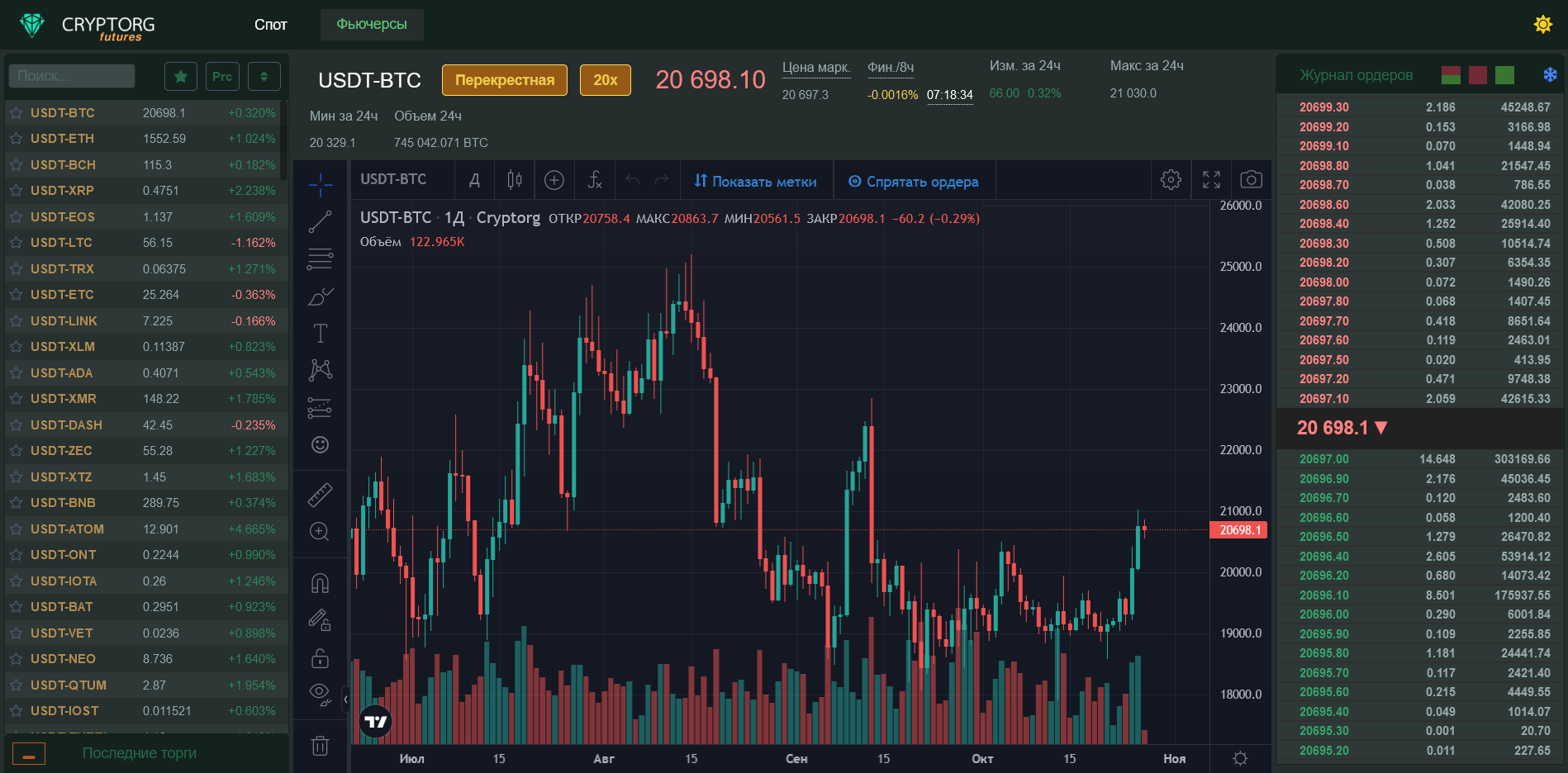Show only sell orders with the red swatch
The image size is (1568, 773).
click(1478, 75)
